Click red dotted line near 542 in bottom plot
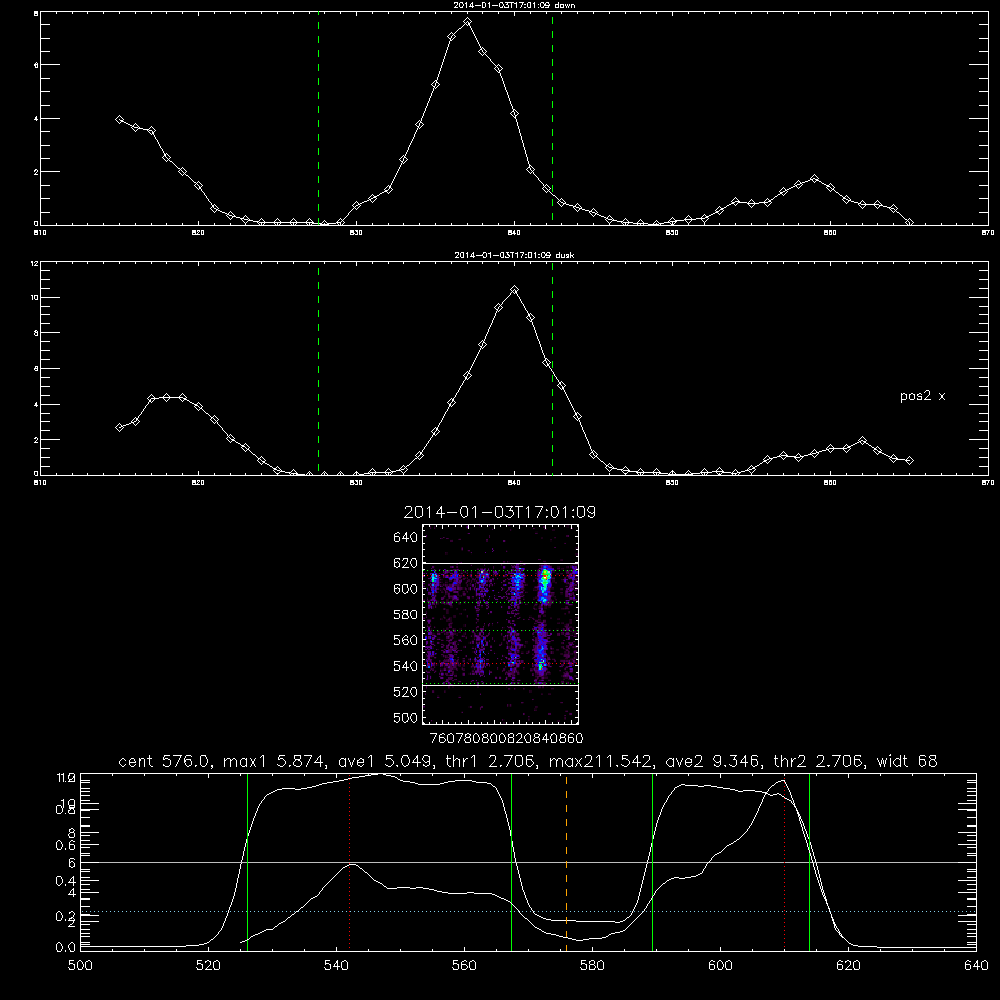 349,861
